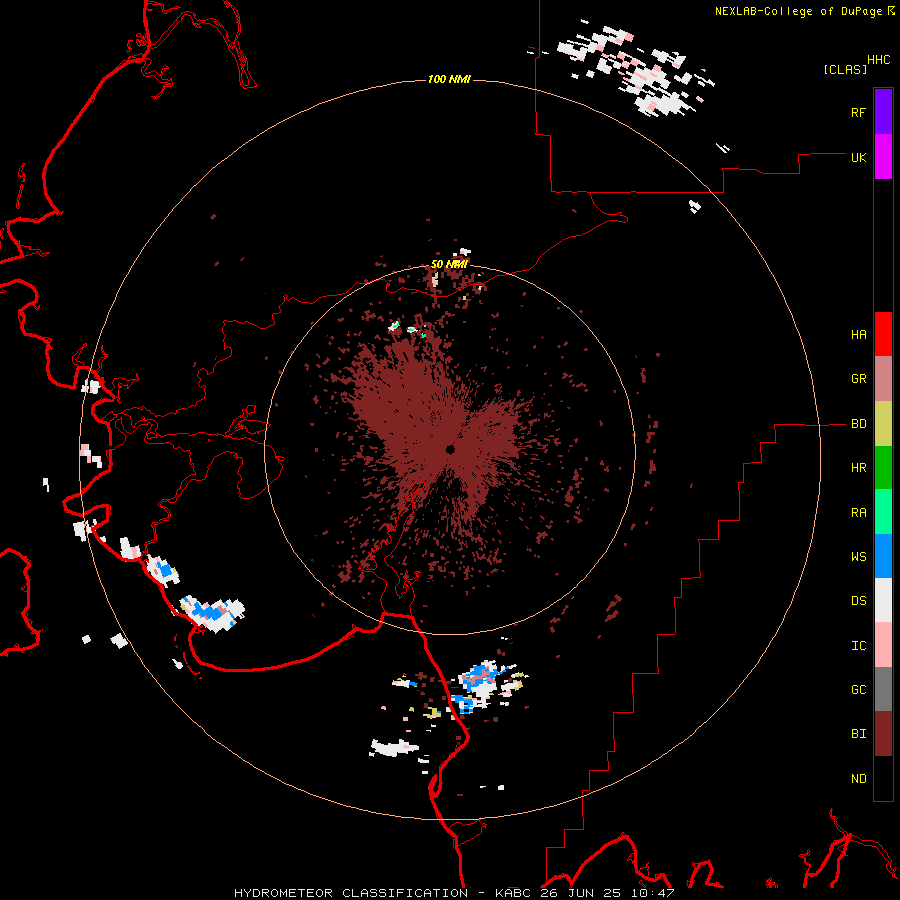The image size is (900, 900).
Task: Click the HHC product label
Action: [x=879, y=60]
